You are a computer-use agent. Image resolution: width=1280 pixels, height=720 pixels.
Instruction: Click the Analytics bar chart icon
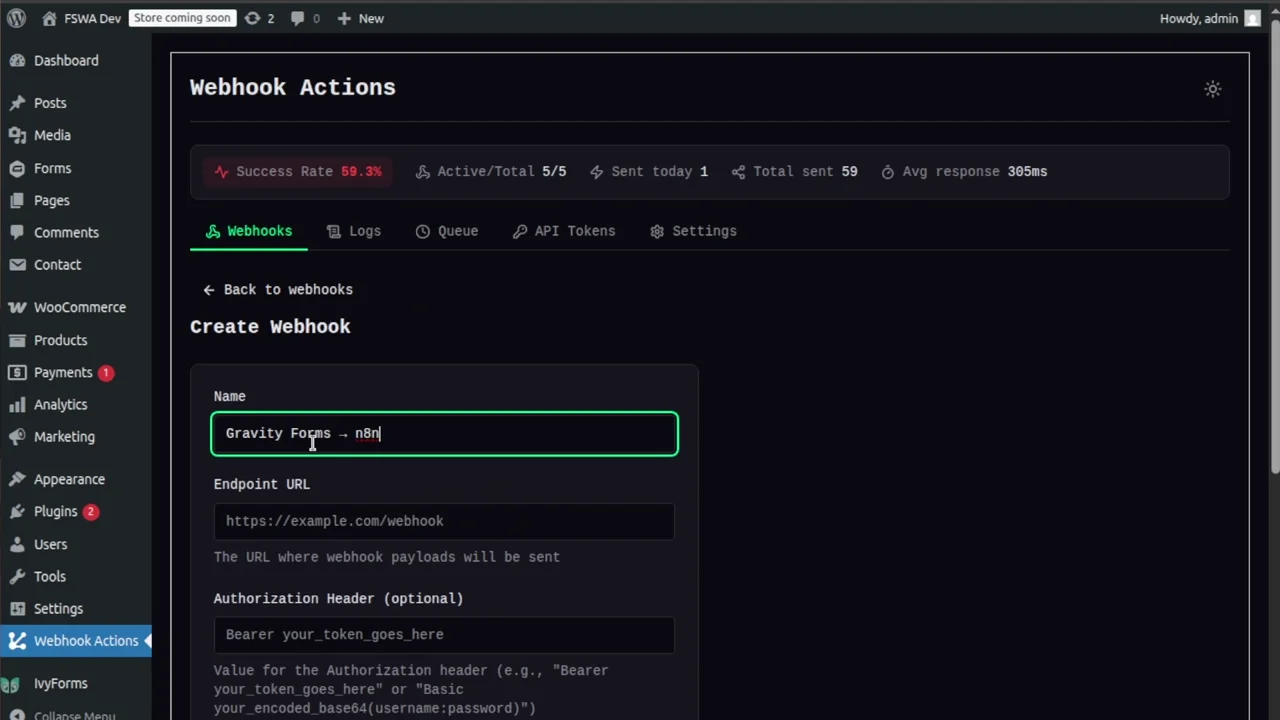(17, 404)
